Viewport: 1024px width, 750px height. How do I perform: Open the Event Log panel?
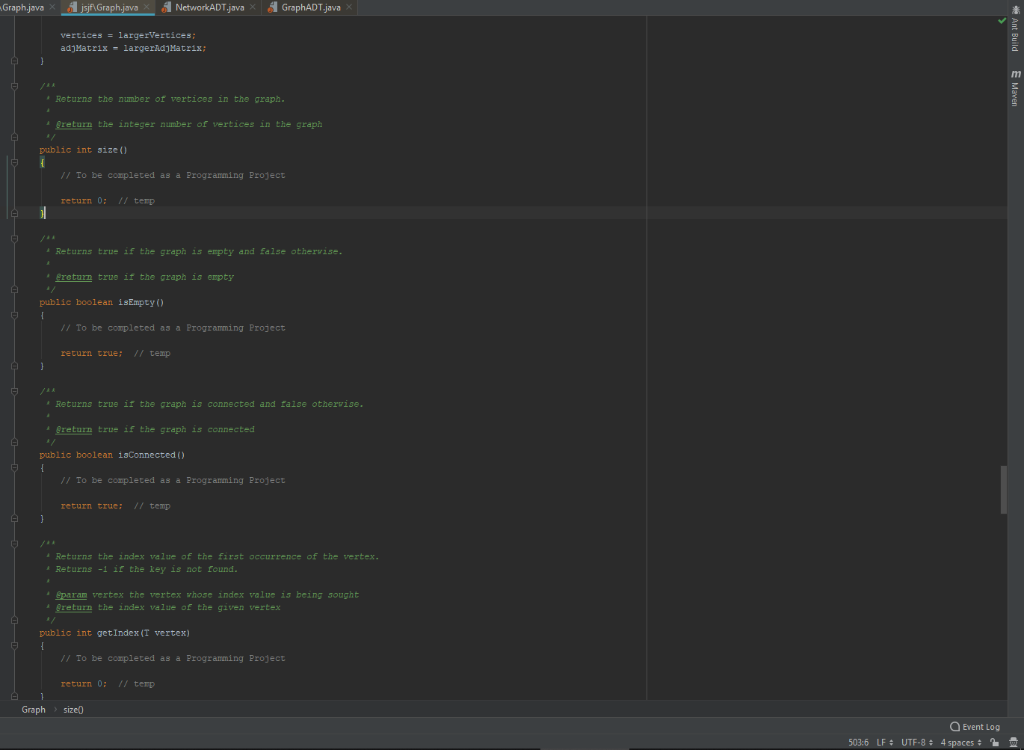[974, 726]
